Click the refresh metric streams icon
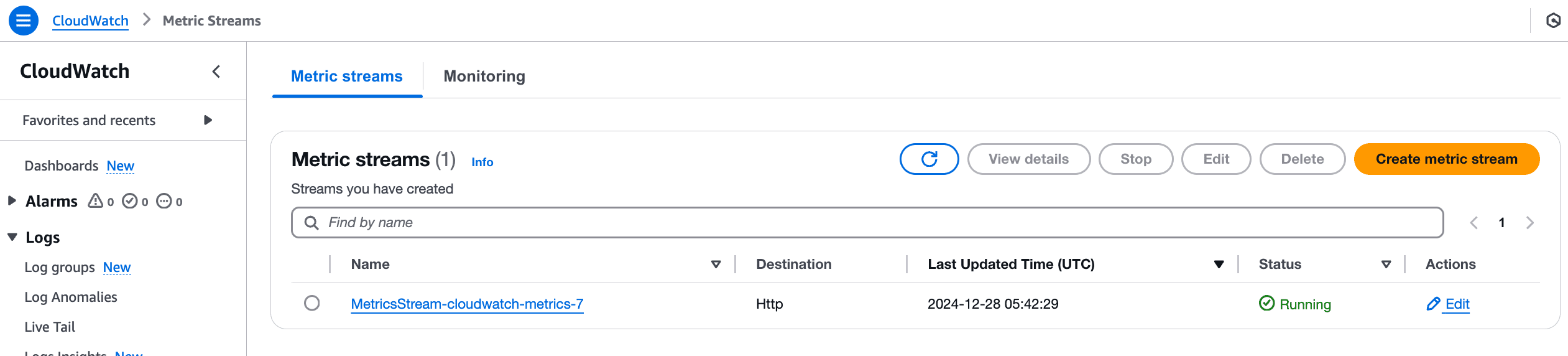Viewport: 1568px width, 356px height. [x=929, y=159]
